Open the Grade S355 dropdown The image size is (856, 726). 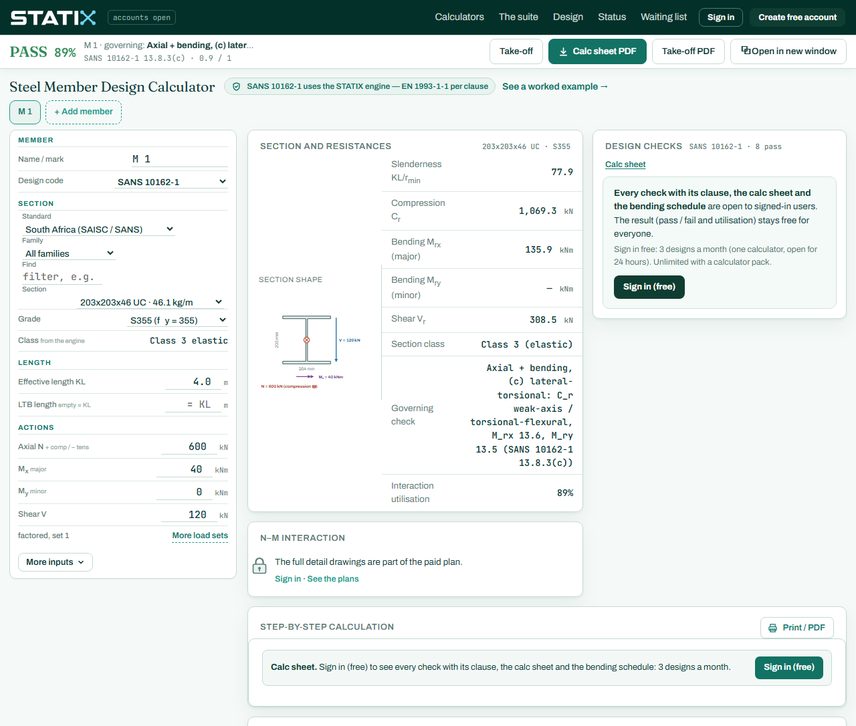[x=177, y=320]
